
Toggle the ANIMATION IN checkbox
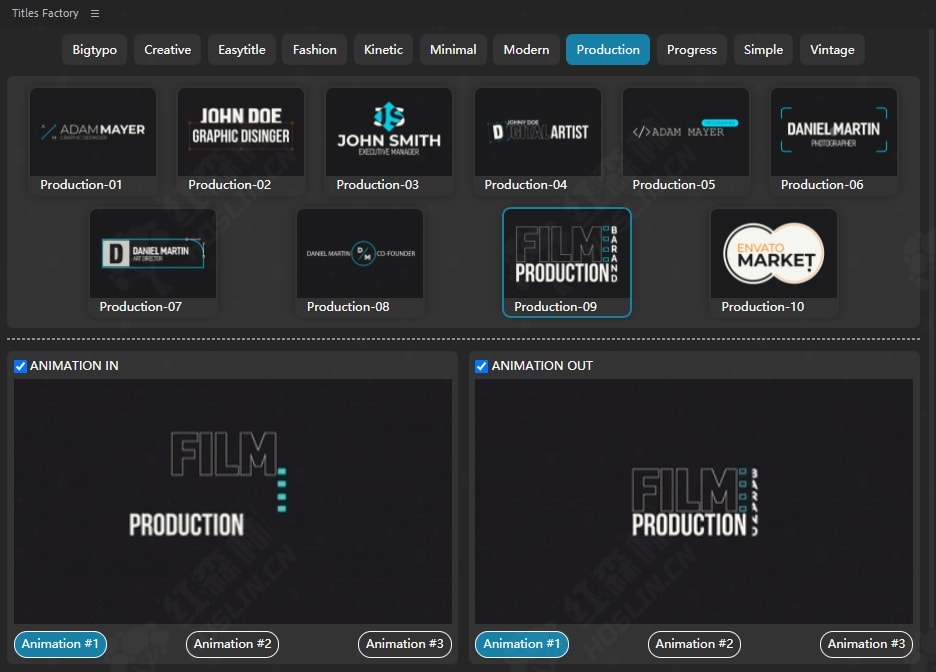[20, 366]
